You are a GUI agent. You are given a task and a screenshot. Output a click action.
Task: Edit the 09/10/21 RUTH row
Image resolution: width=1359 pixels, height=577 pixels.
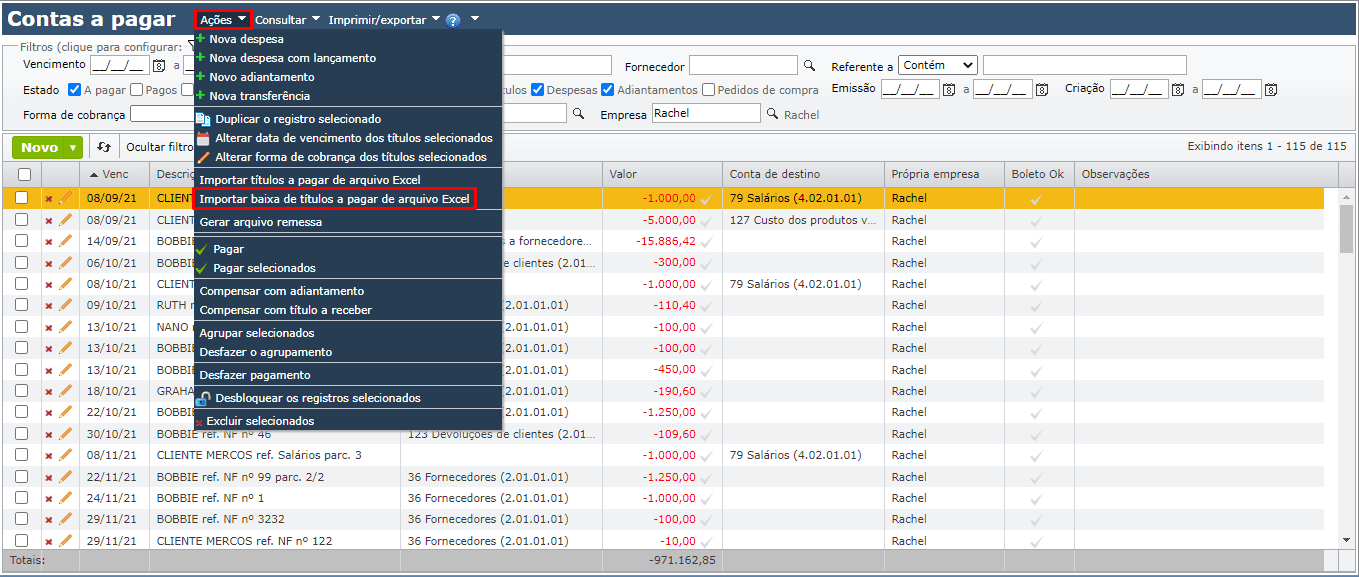(x=66, y=306)
